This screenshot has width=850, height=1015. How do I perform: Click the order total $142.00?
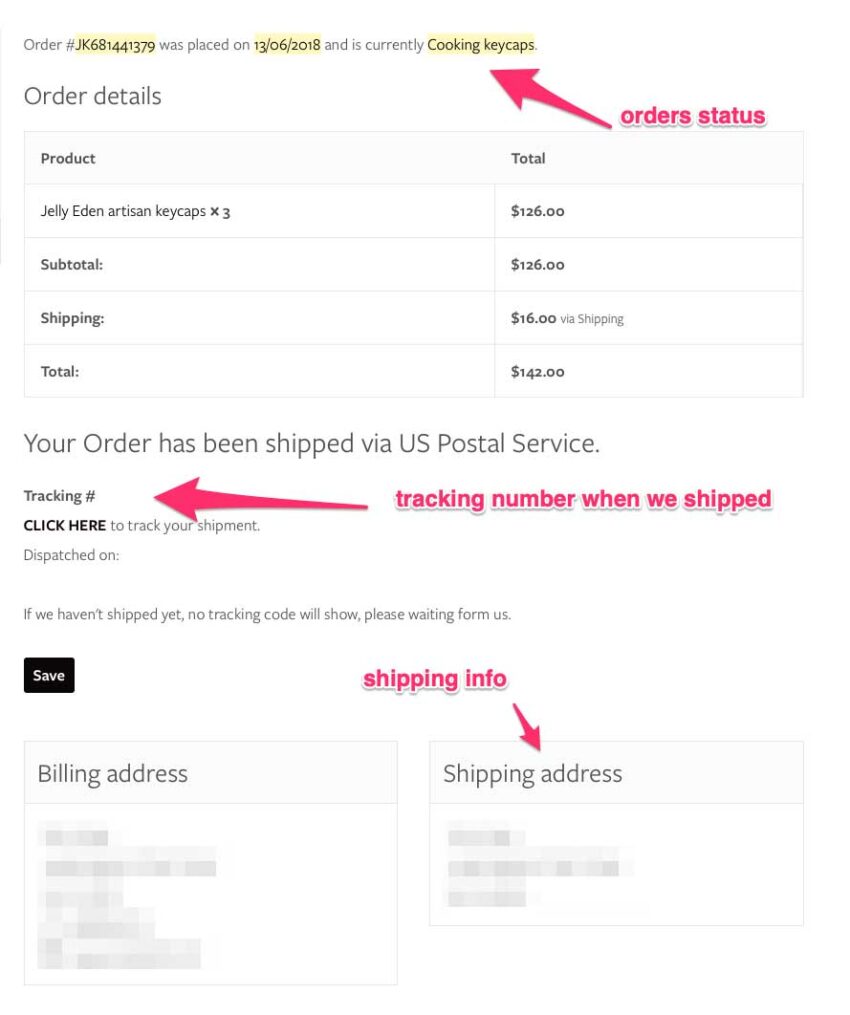(x=537, y=371)
